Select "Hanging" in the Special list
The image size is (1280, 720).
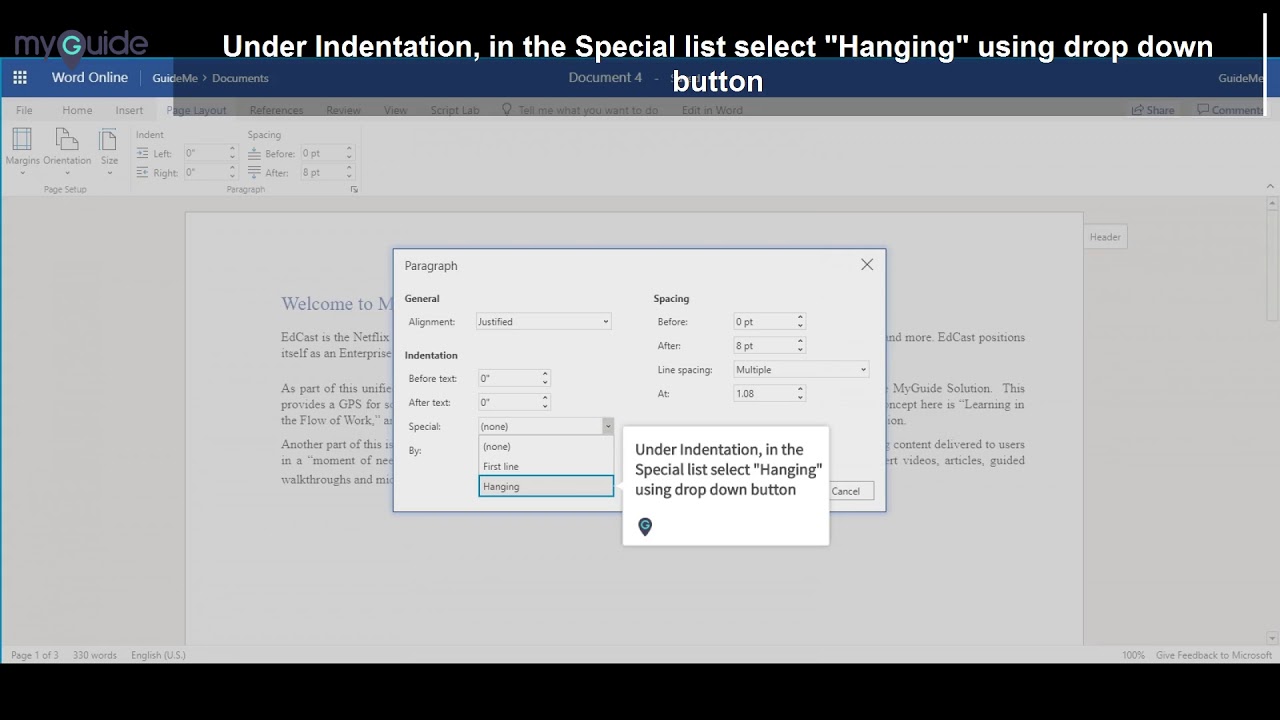point(546,486)
